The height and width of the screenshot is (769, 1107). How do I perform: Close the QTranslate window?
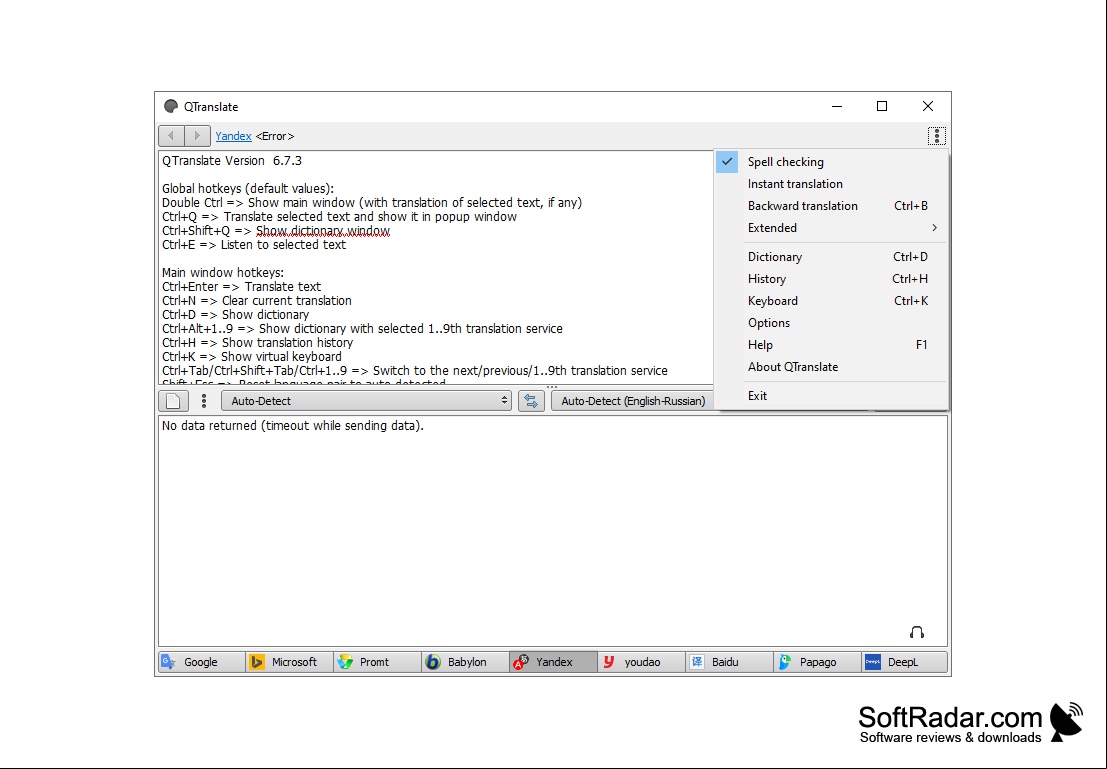tap(928, 106)
